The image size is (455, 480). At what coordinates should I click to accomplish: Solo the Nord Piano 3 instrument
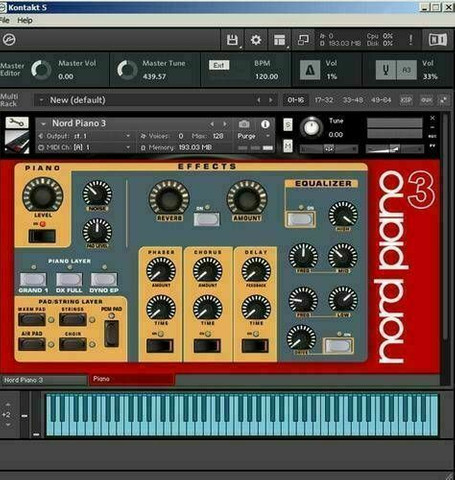288,125
